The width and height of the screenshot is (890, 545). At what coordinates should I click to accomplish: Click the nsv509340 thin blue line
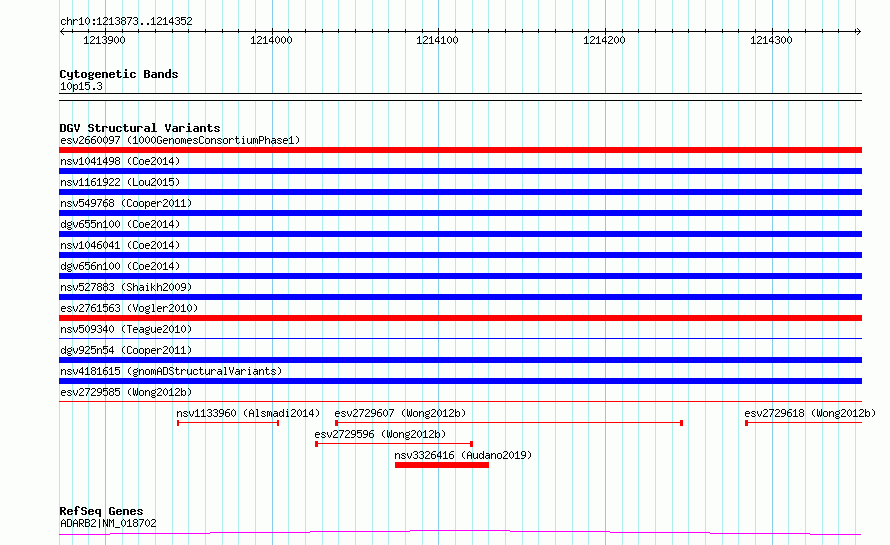point(460,339)
